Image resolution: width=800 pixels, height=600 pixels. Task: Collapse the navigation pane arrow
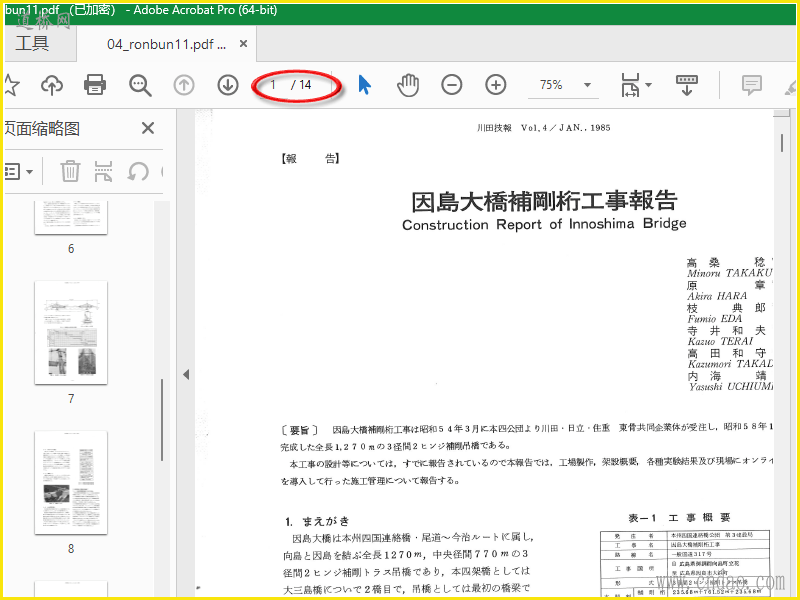[186, 374]
